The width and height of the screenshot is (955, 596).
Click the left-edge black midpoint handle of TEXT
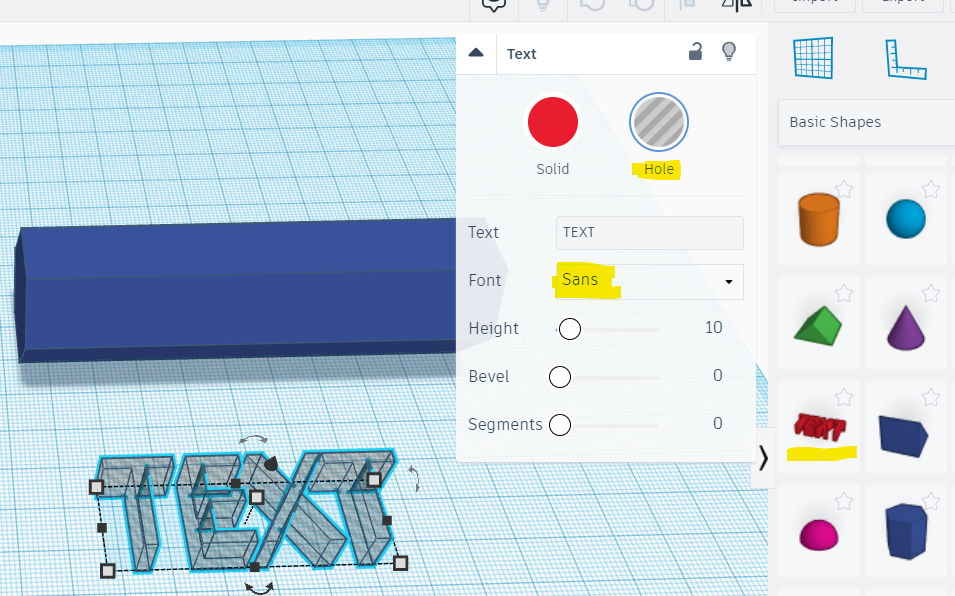102,528
